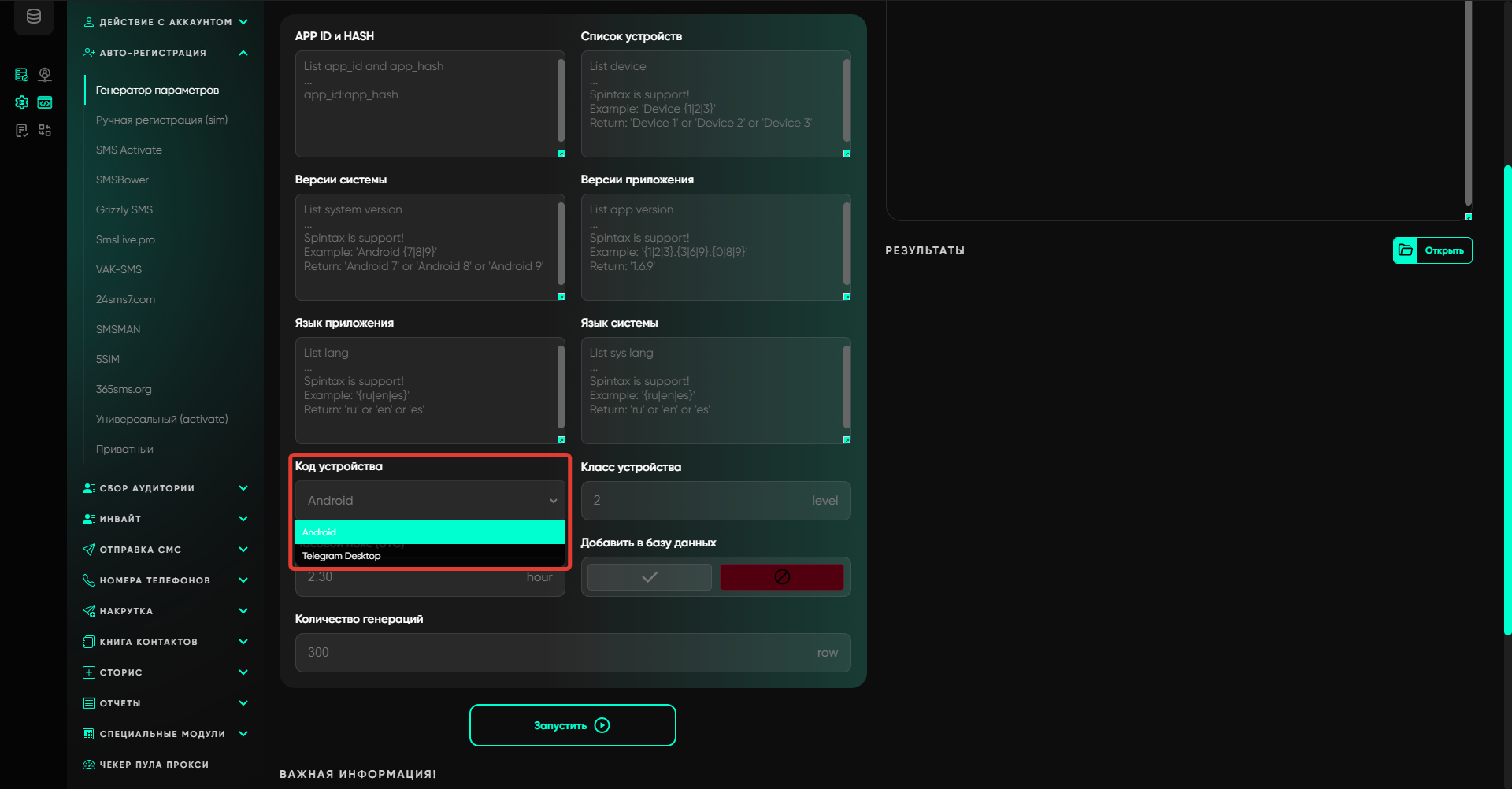1512x789 pixels.
Task: Open the server list icon with checkmark
Action: click(x=22, y=75)
